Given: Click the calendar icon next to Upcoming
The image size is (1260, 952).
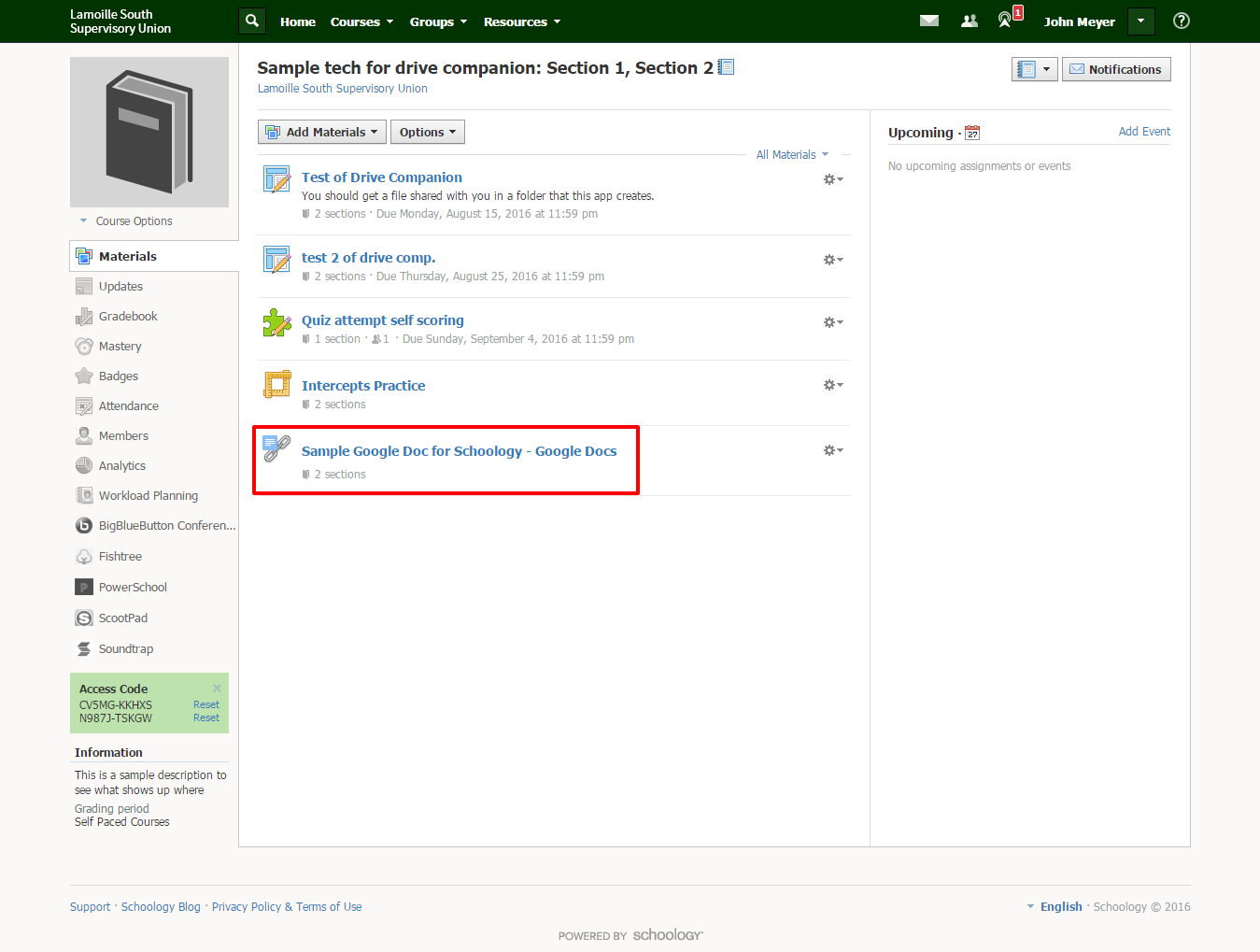Looking at the screenshot, I should point(972,133).
